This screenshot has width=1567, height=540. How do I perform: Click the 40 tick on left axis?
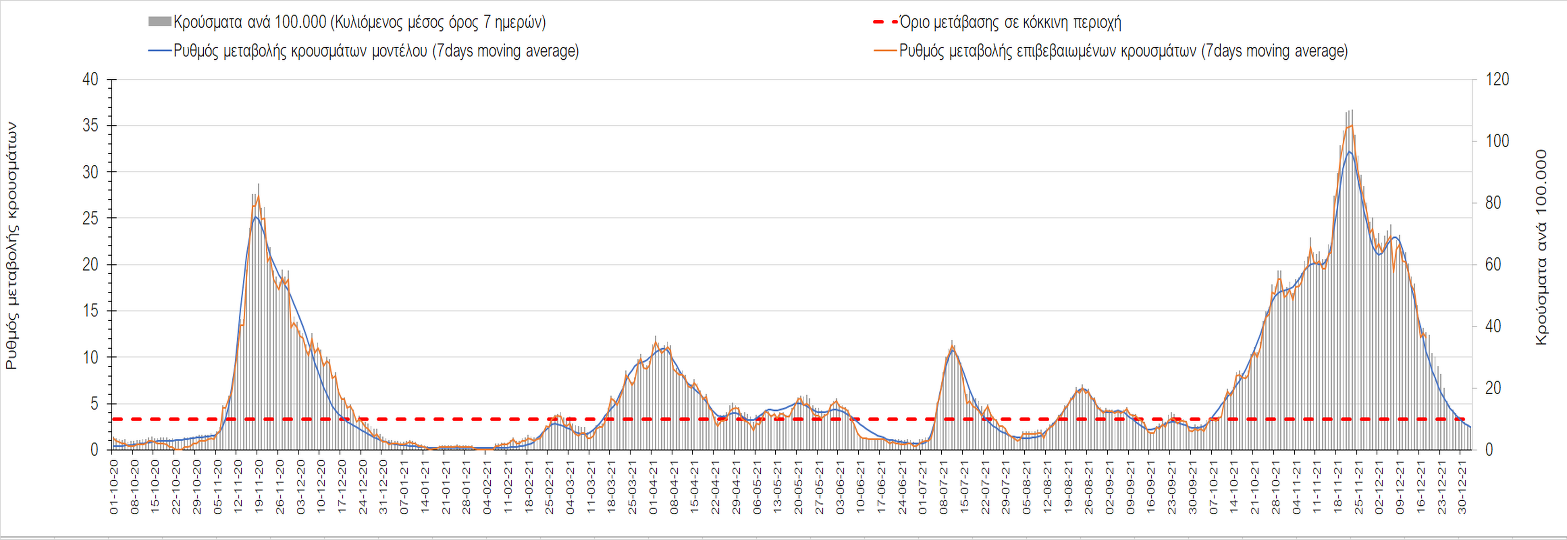coord(88,80)
